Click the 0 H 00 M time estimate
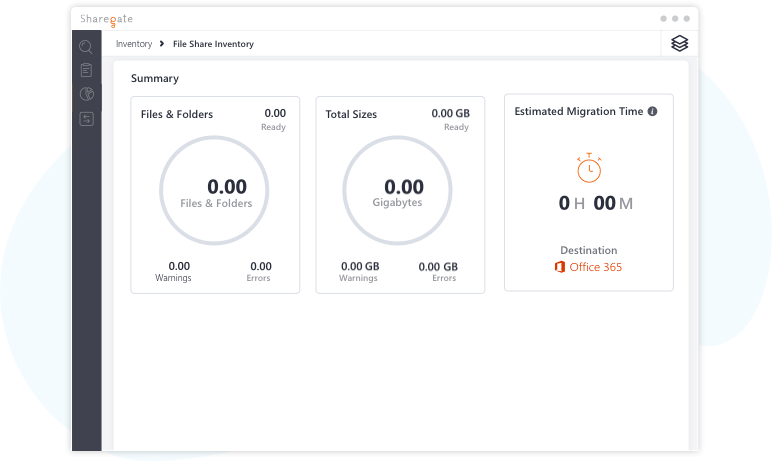The height and width of the screenshot is (461, 772). tap(596, 203)
